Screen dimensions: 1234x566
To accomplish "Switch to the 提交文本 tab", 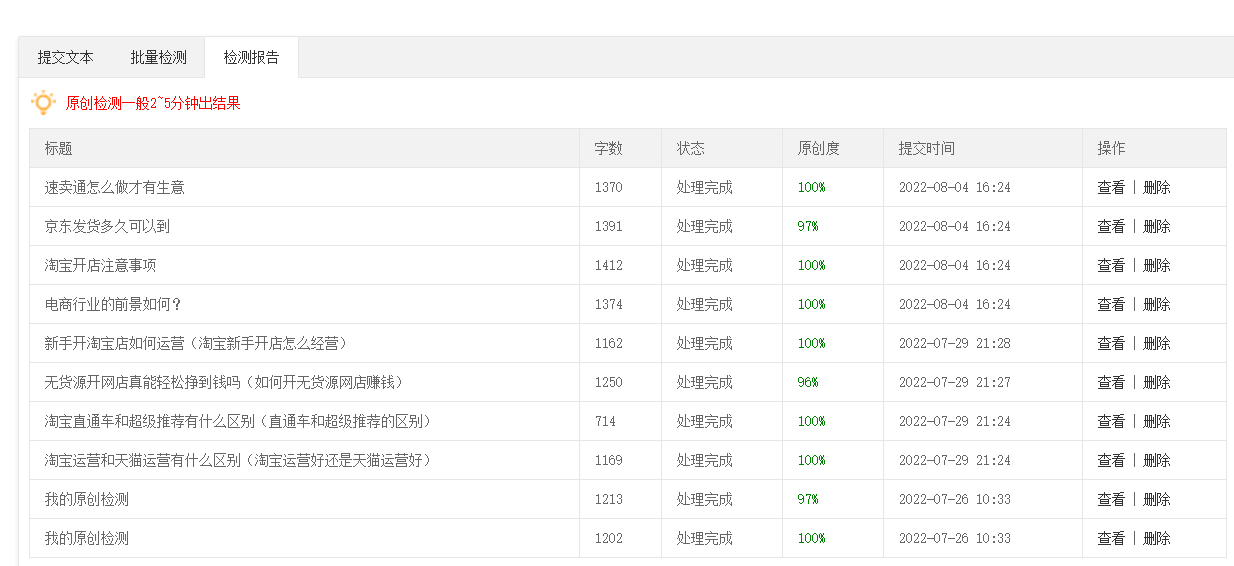I will (x=66, y=57).
